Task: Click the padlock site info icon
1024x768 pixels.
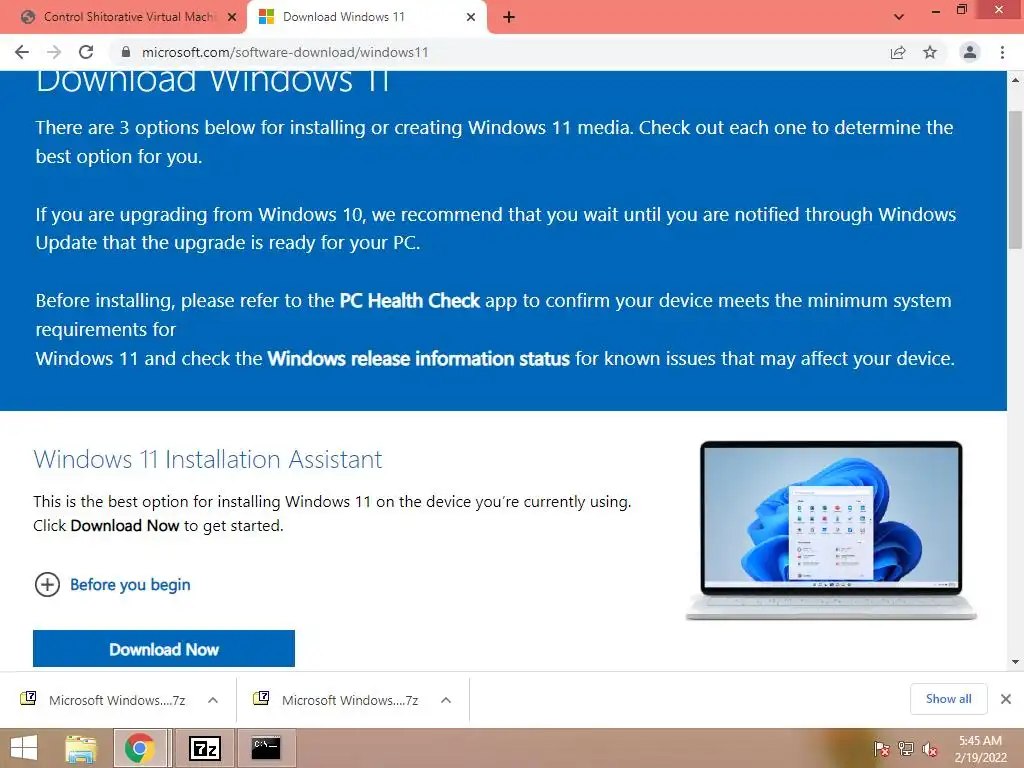Action: pyautogui.click(x=125, y=52)
